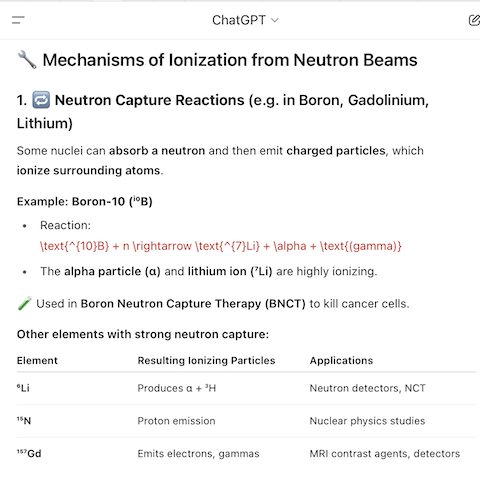The image size is (480, 480).
Task: Click the Proton emission cell
Action: tap(176, 421)
